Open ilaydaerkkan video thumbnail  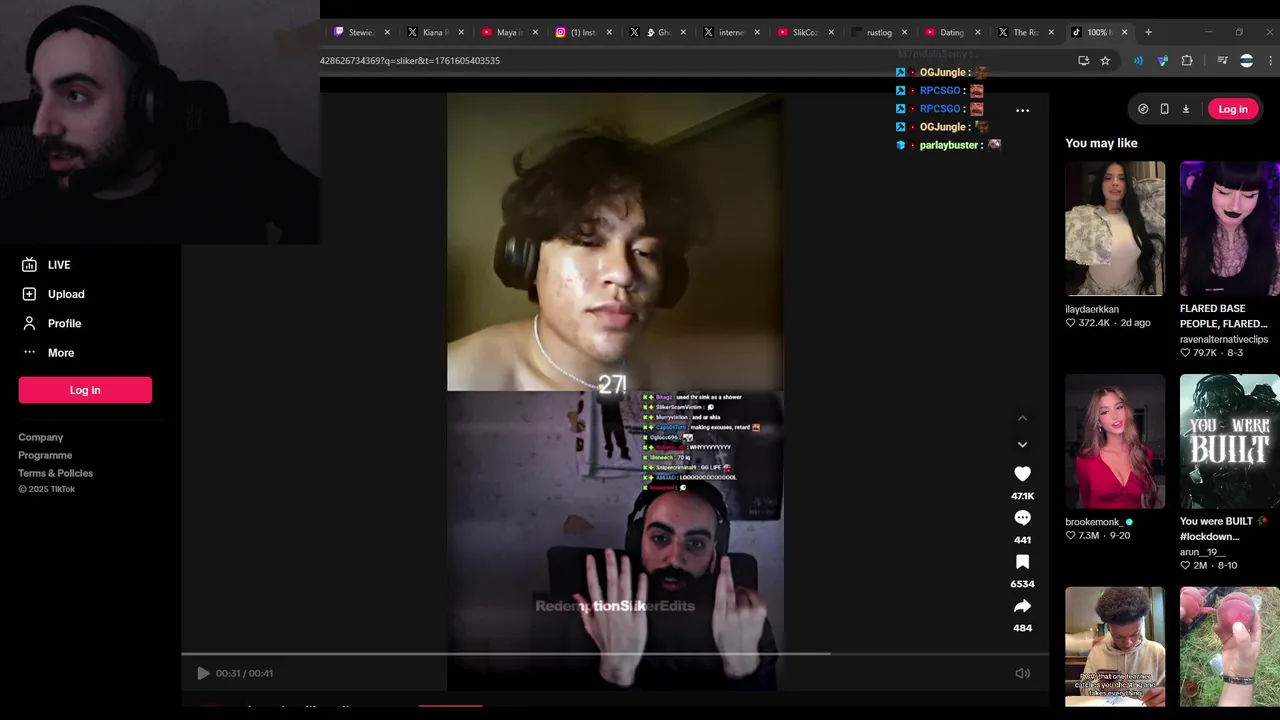(x=1115, y=228)
